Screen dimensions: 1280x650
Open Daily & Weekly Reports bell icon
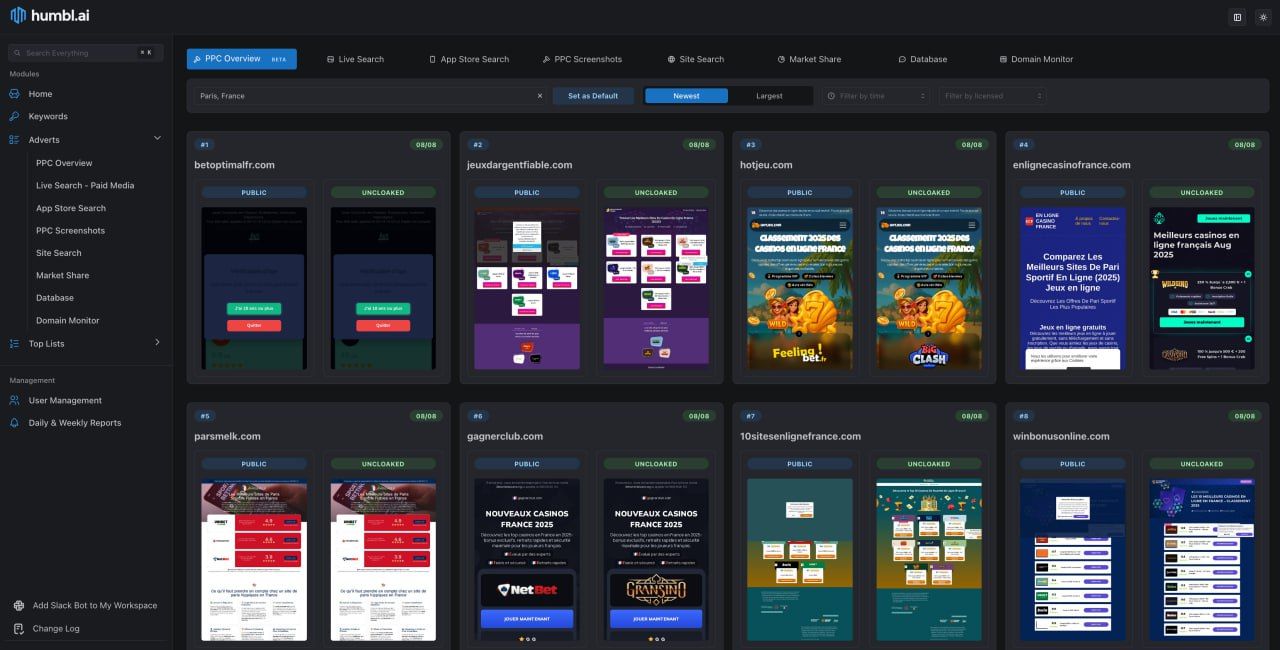[x=15, y=423]
